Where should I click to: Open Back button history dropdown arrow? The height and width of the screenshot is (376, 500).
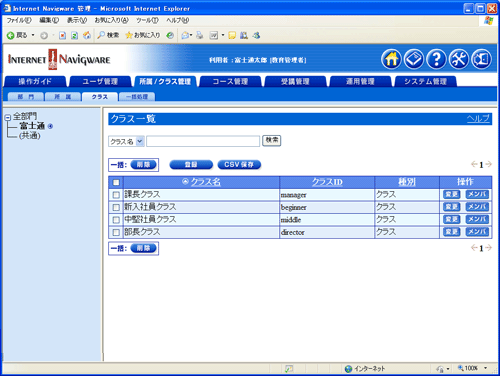(x=33, y=35)
